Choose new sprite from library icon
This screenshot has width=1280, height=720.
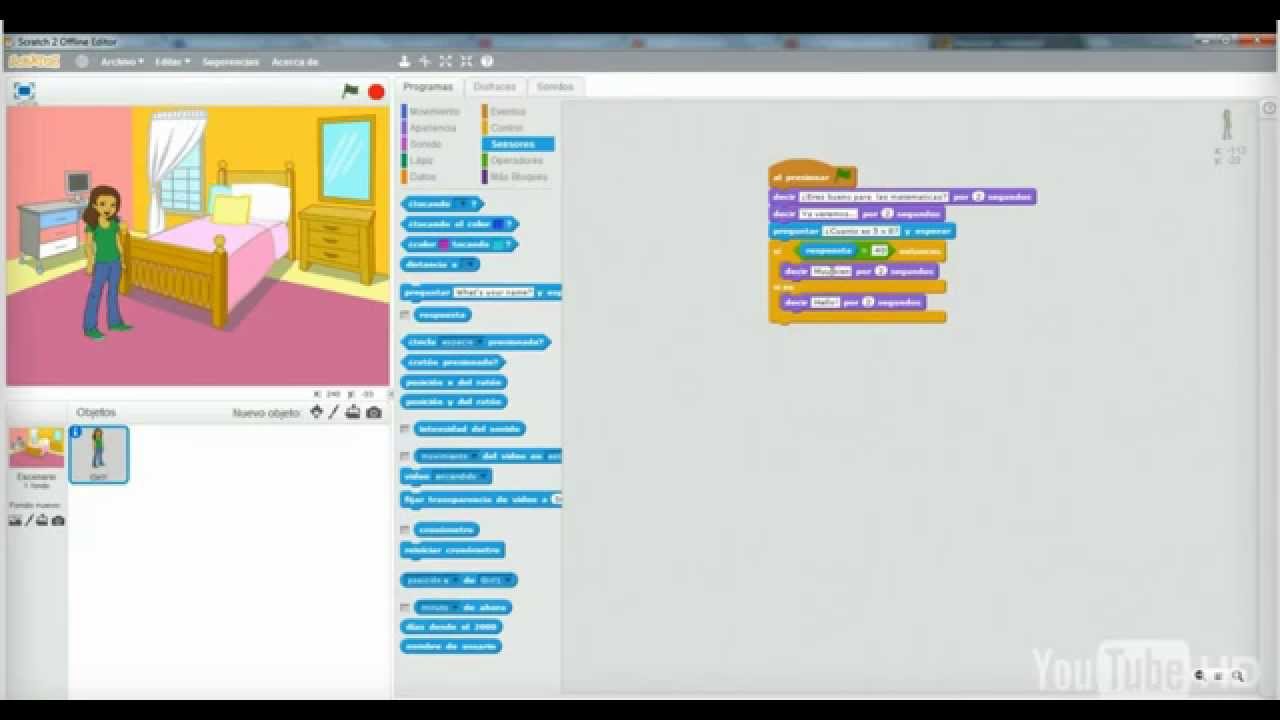coord(317,412)
